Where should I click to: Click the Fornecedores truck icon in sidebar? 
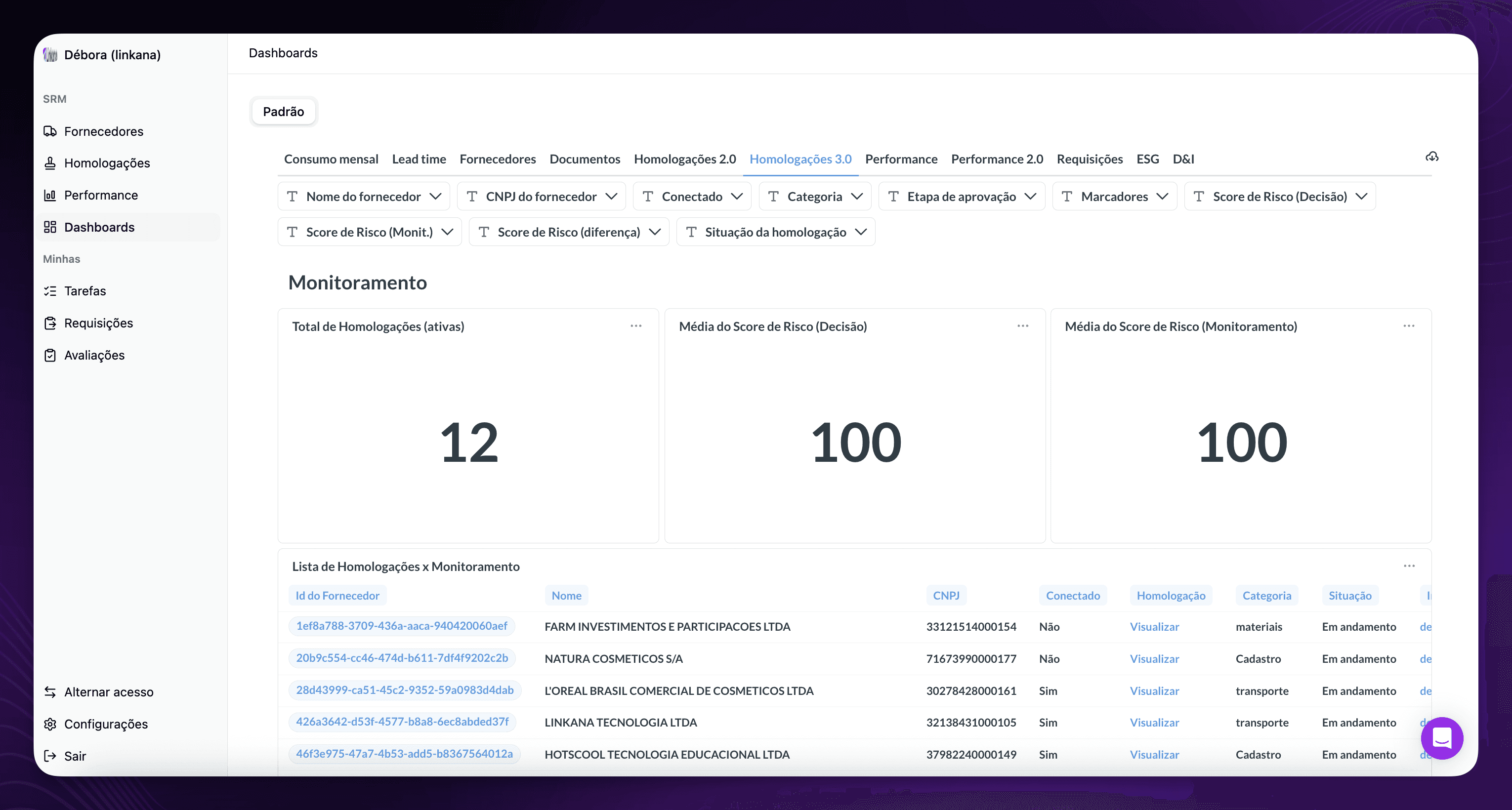pos(50,131)
